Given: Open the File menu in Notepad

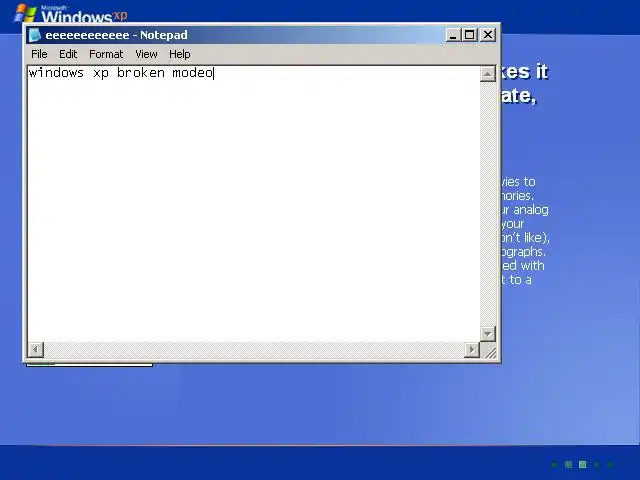Looking at the screenshot, I should point(39,54).
